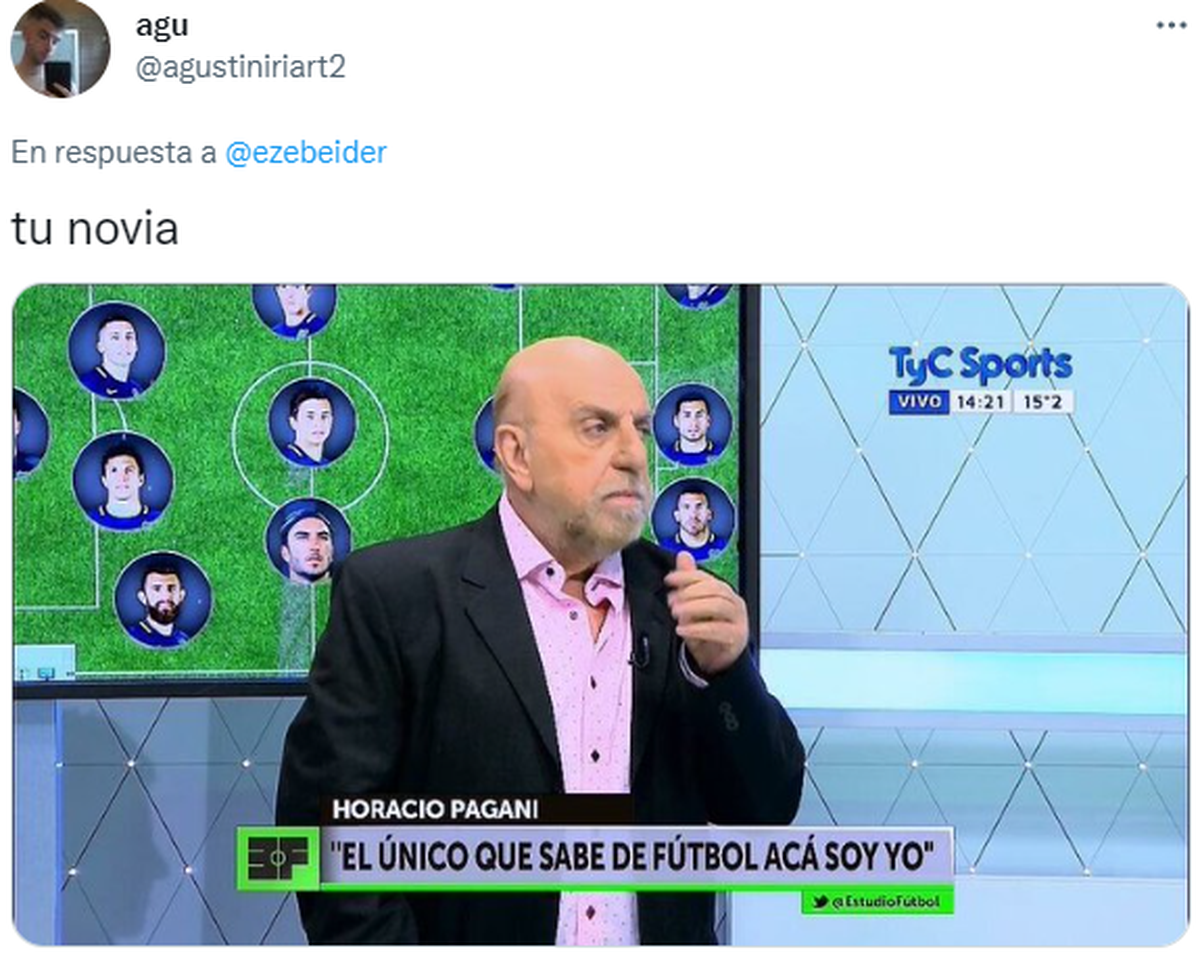Viewport: 1200px width, 956px height.
Task: Click the green Estudio Fútbol logo icon
Action: pyautogui.click(x=277, y=857)
